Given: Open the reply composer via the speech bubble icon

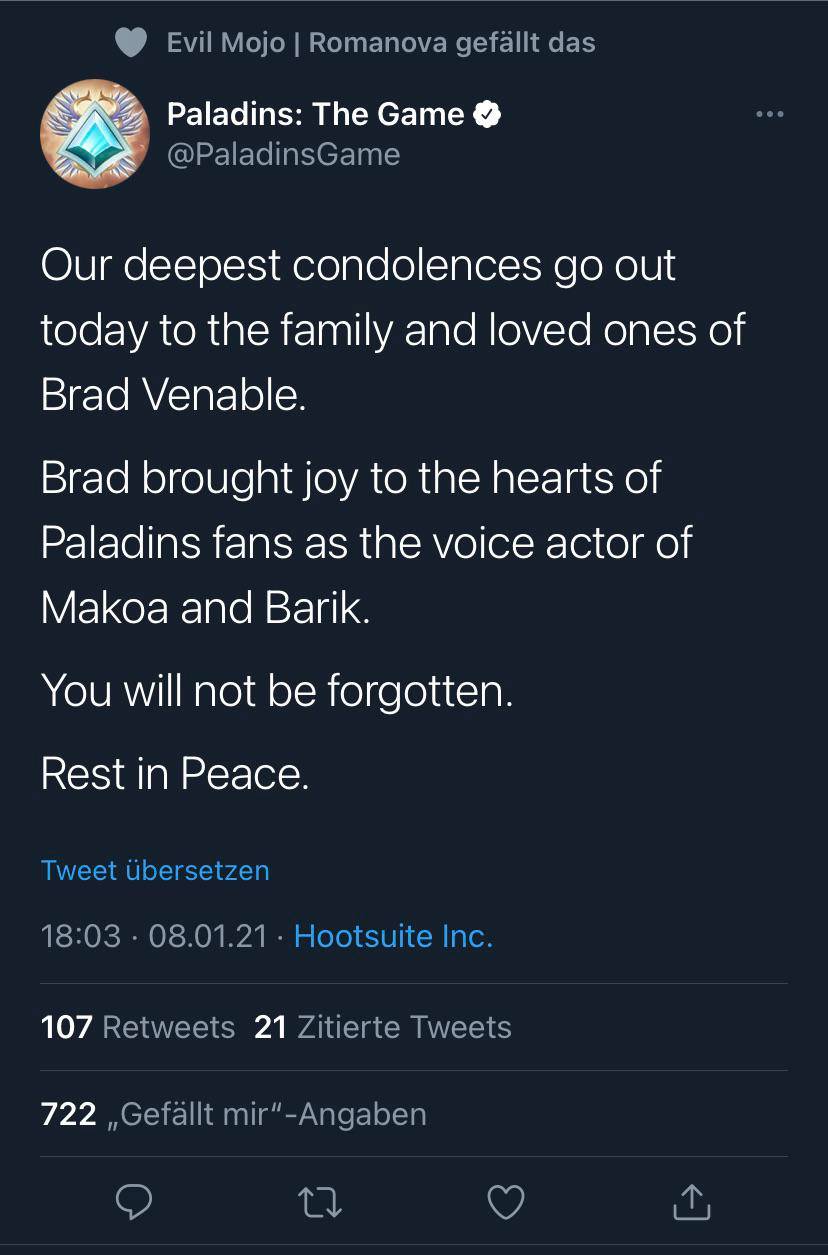Looking at the screenshot, I should click(x=135, y=1203).
